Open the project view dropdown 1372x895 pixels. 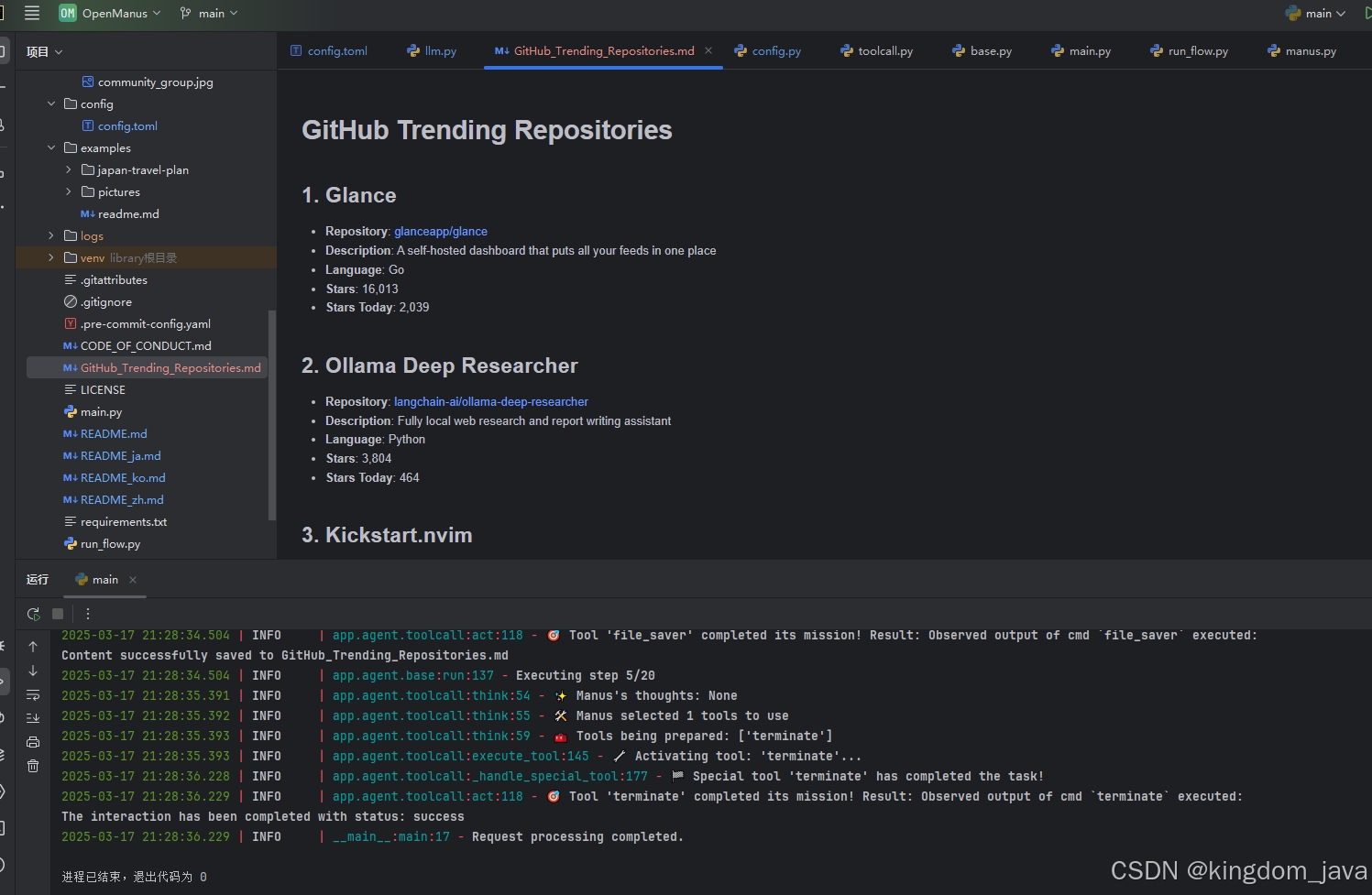pos(44,52)
